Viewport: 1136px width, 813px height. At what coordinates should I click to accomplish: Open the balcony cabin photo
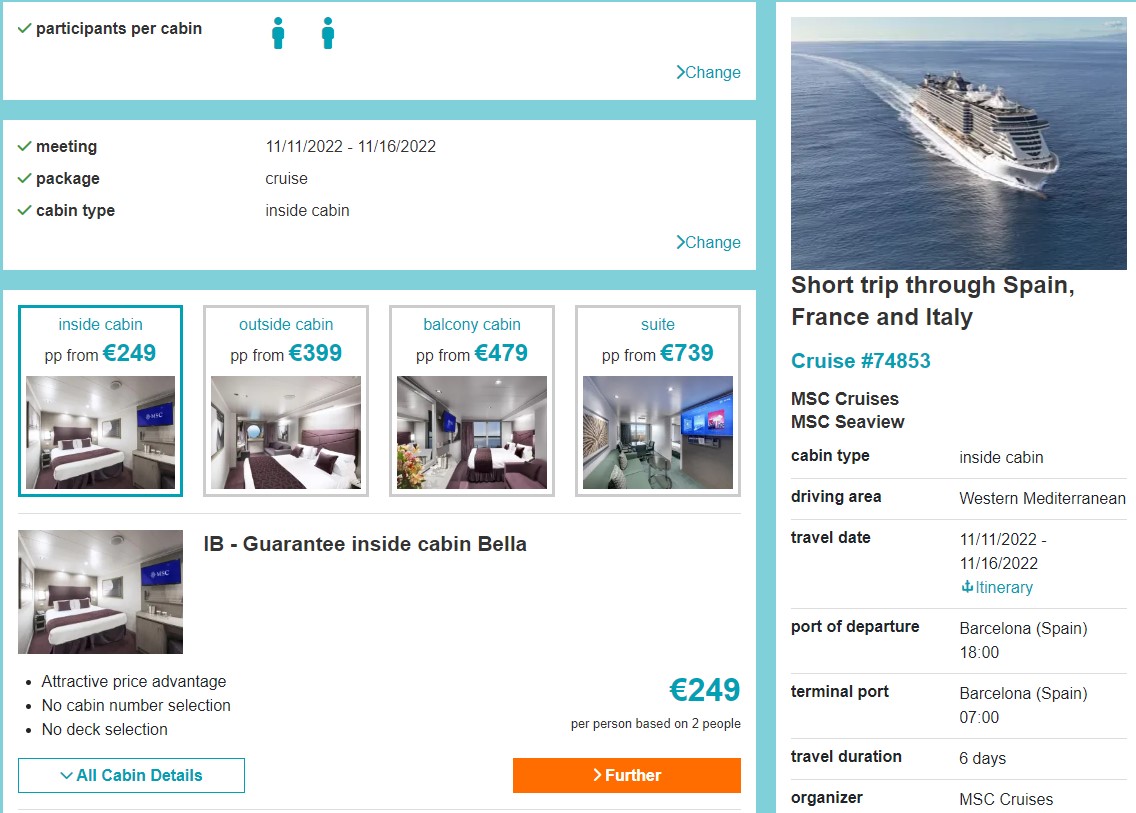click(472, 432)
